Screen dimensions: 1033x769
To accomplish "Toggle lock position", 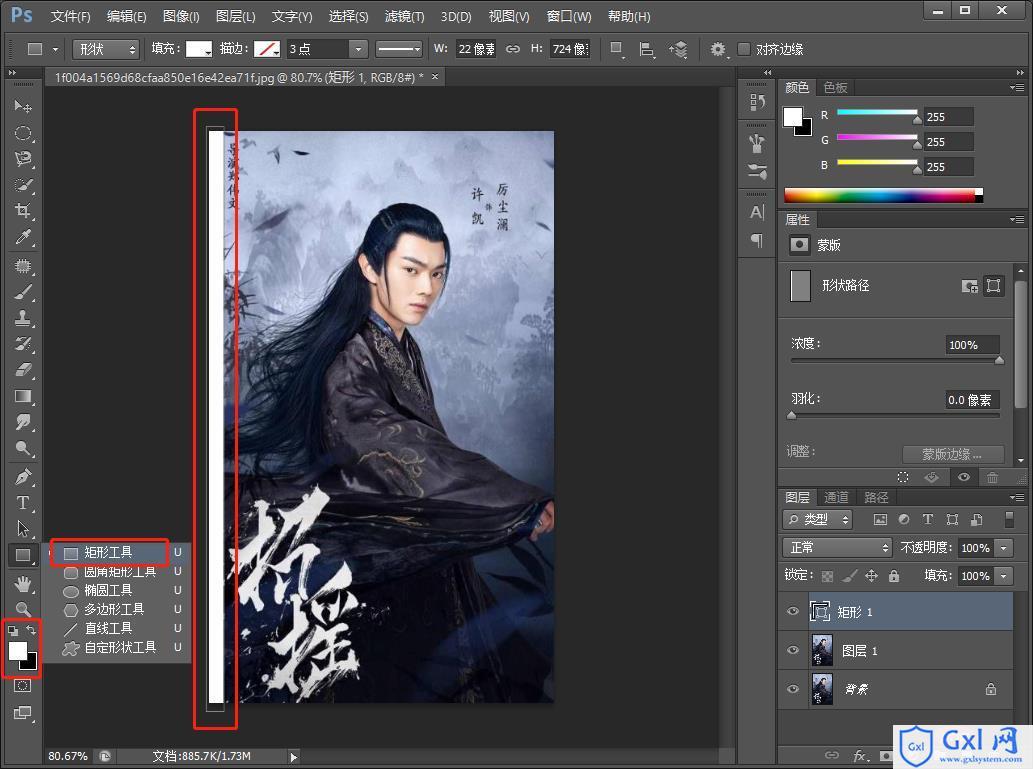I will coord(872,577).
